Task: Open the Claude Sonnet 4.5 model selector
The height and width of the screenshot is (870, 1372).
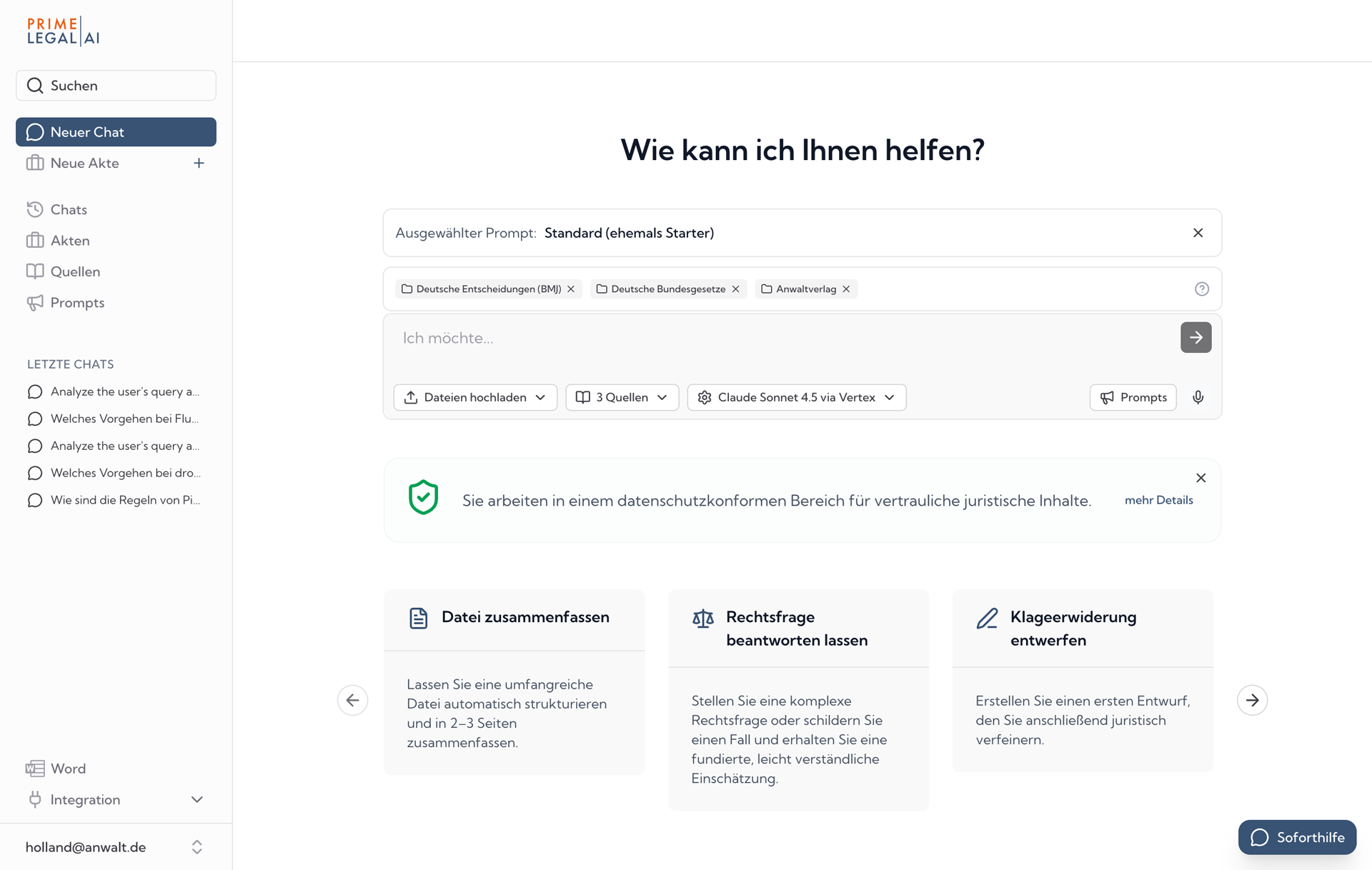Action: click(796, 397)
